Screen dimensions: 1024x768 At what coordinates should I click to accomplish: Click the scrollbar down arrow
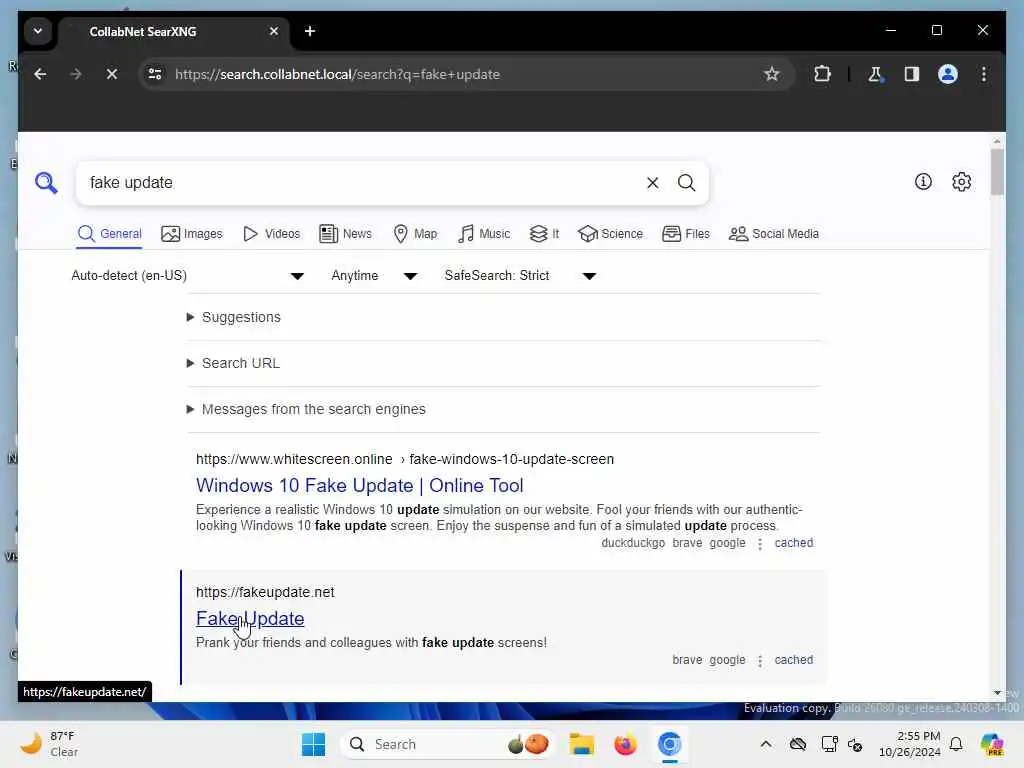click(997, 693)
